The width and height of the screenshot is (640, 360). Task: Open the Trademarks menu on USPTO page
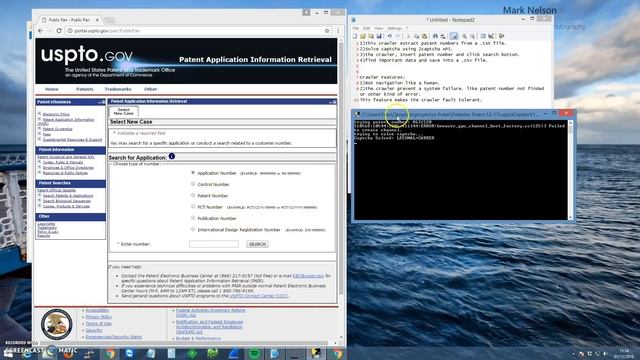pos(118,89)
